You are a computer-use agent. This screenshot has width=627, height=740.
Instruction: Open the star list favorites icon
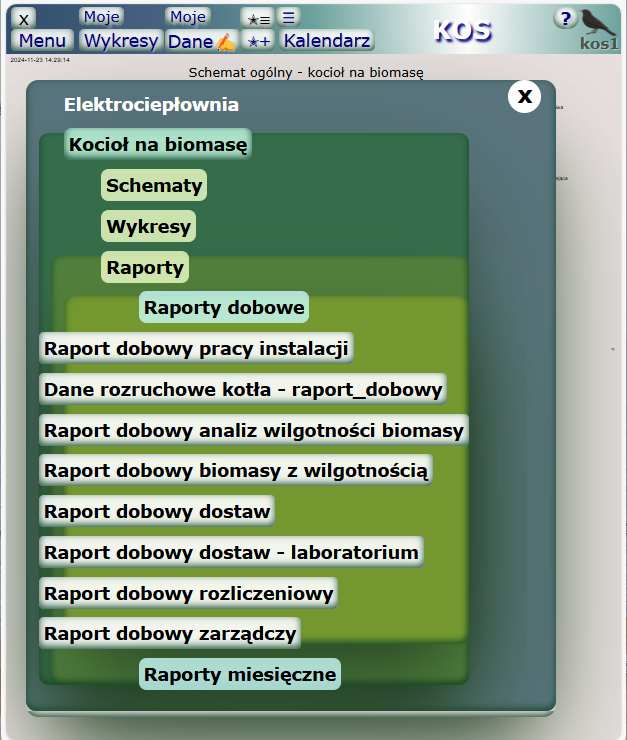258,18
